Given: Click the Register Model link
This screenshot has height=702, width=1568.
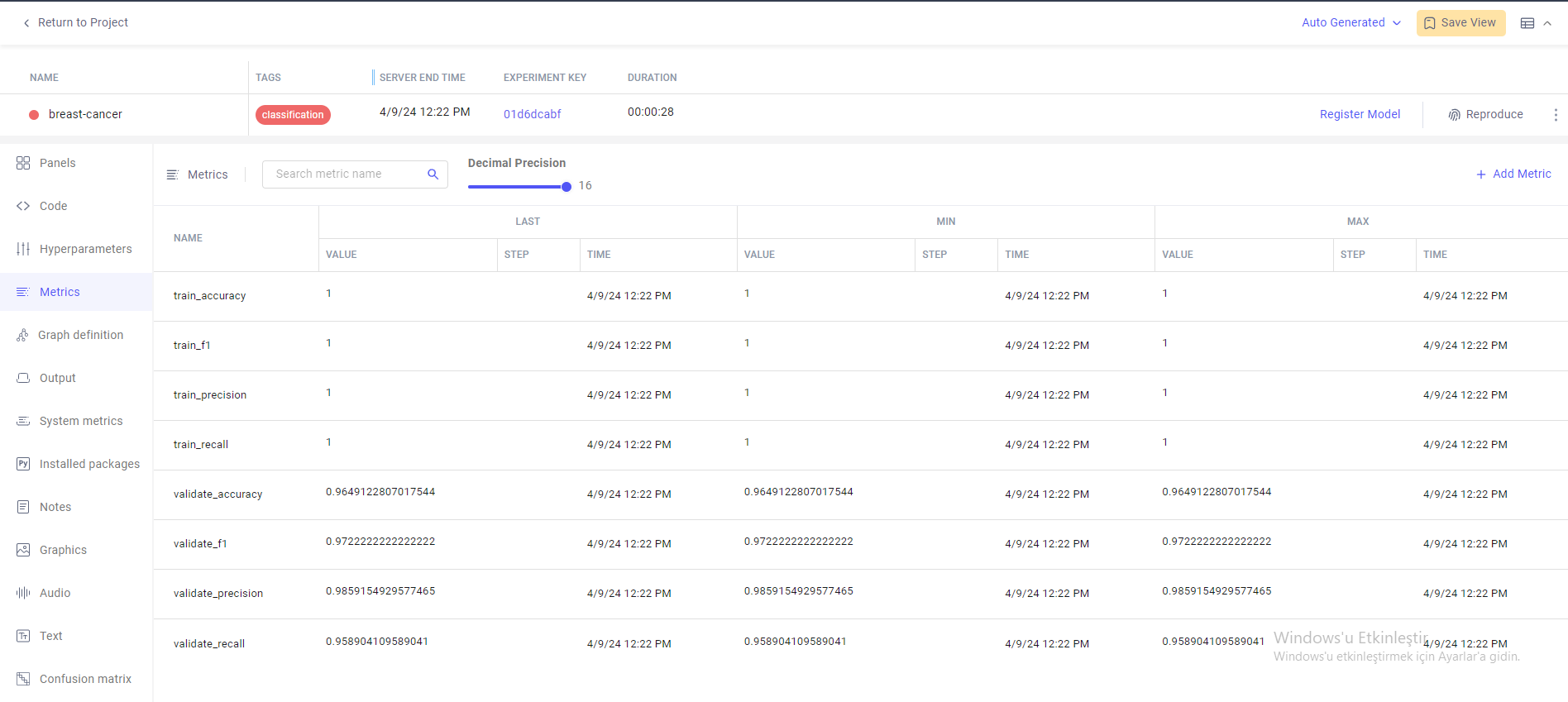Looking at the screenshot, I should [1360, 115].
